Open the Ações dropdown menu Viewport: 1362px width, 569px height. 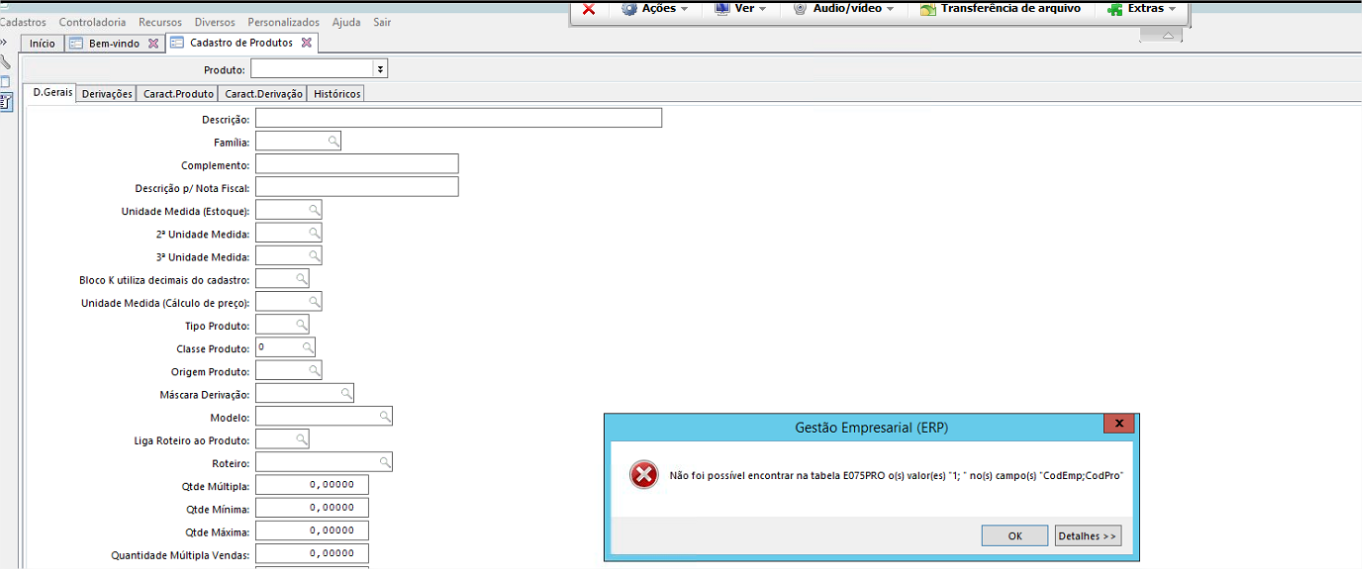coord(655,9)
